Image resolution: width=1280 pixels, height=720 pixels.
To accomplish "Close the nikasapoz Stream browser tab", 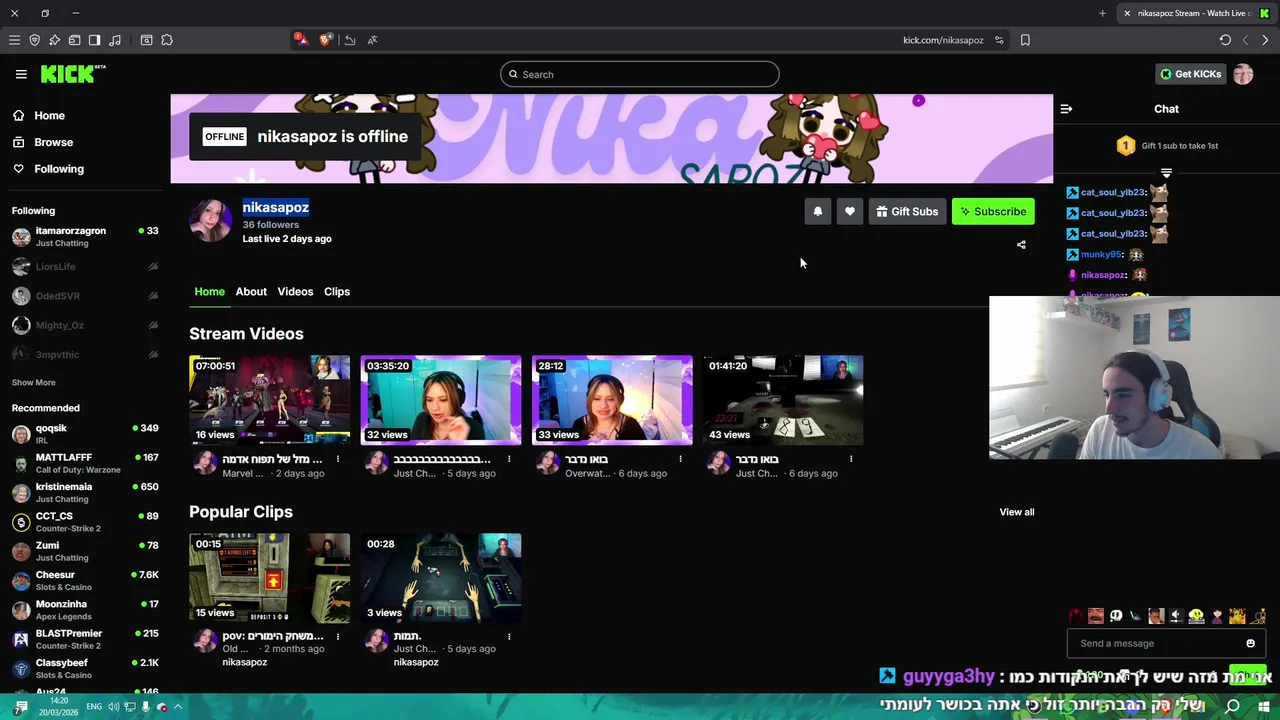I will click(x=1127, y=13).
